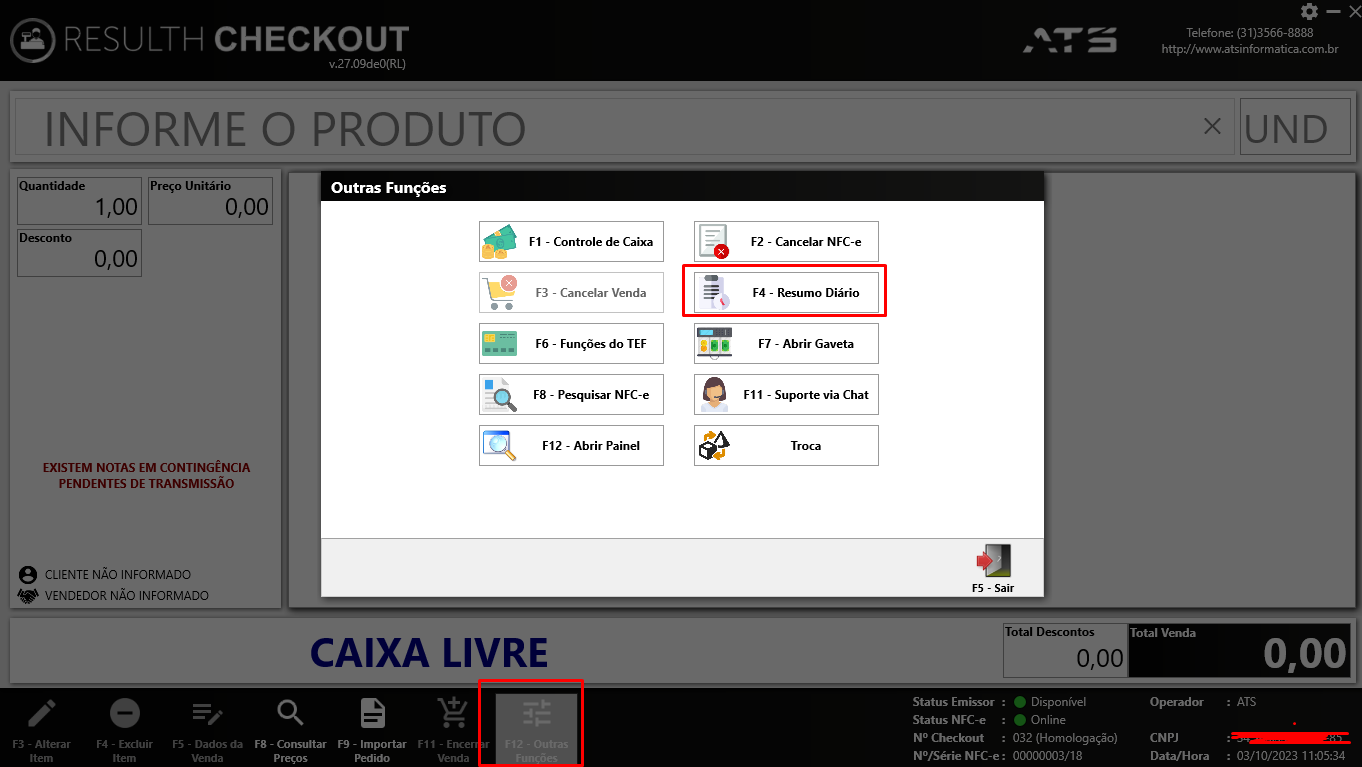The image size is (1362, 767).
Task: Start F11 - Suporte via Chat
Action: click(786, 395)
